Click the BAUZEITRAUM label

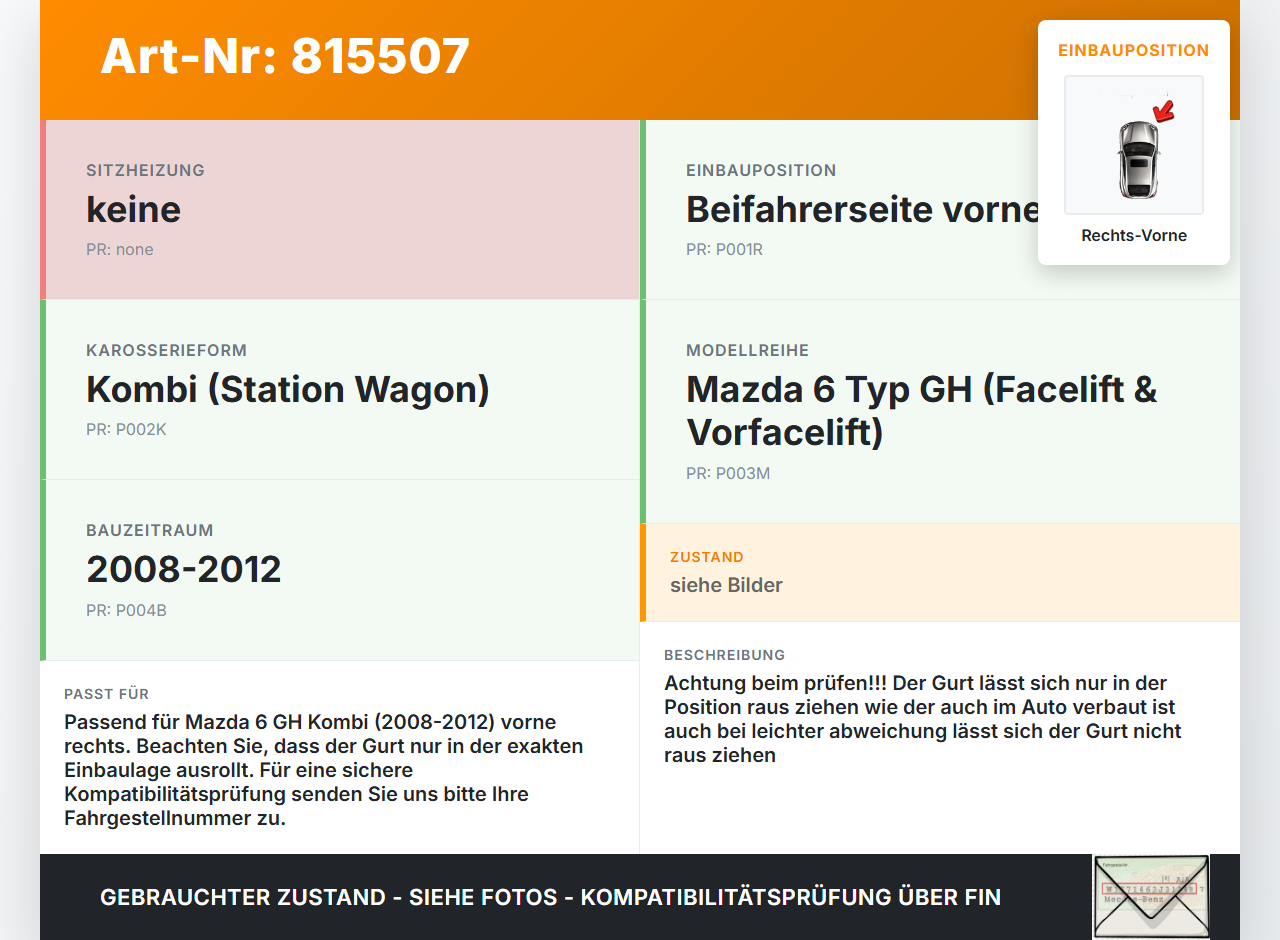point(150,530)
